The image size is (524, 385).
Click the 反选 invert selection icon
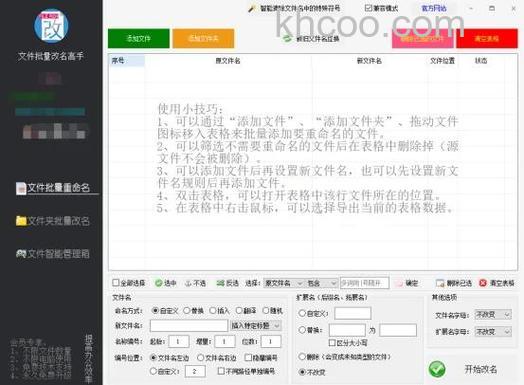(x=220, y=283)
